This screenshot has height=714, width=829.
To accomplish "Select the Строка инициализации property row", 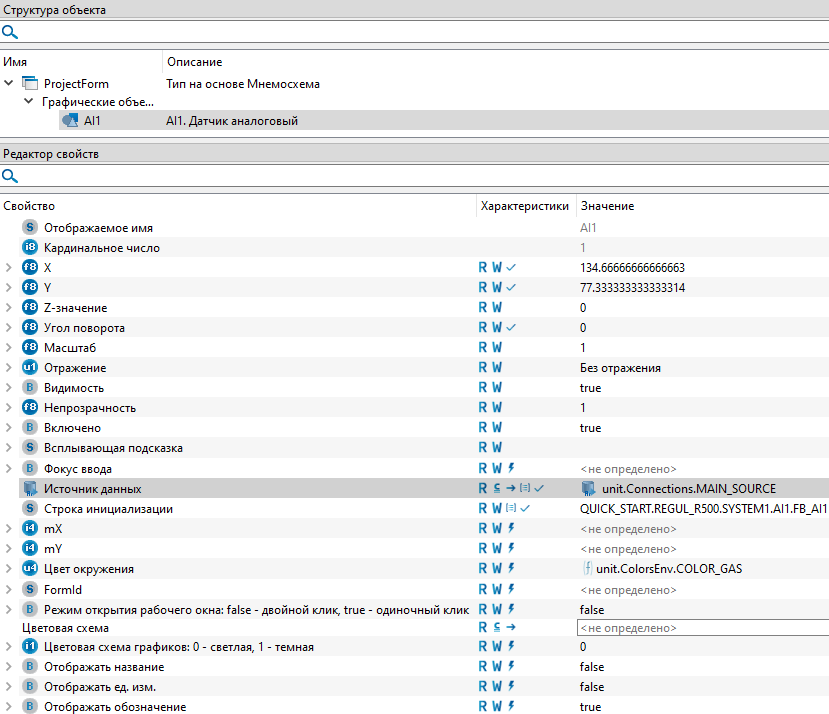I will tap(108, 509).
